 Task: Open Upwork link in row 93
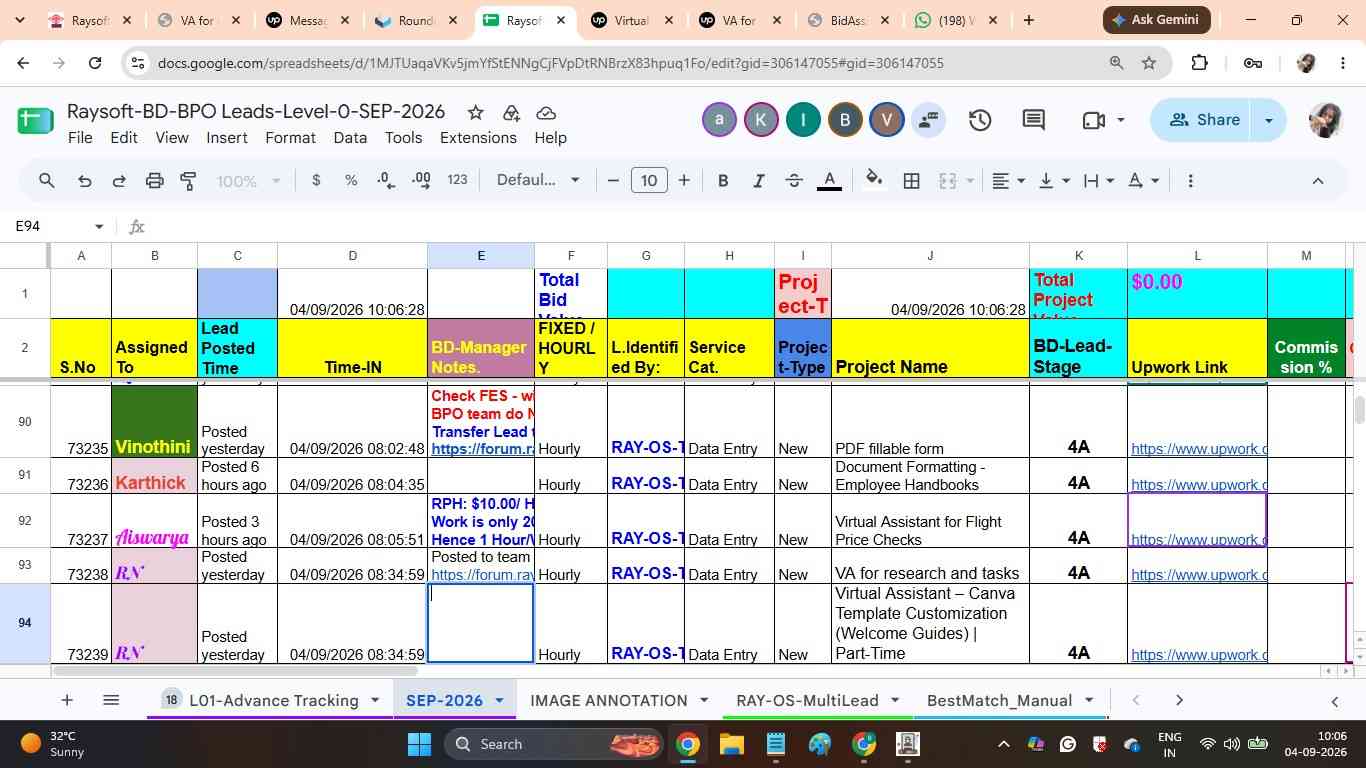click(1198, 575)
